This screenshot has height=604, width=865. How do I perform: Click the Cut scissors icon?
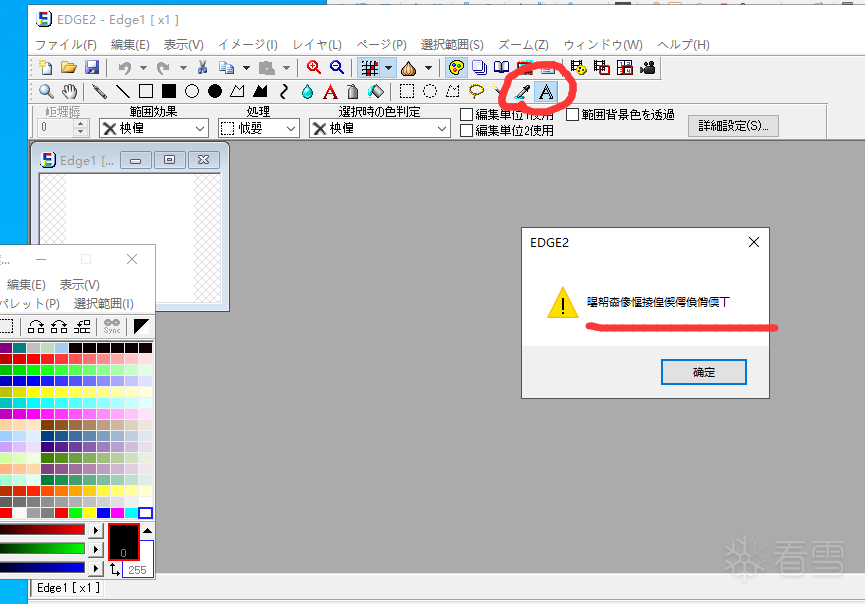[202, 68]
